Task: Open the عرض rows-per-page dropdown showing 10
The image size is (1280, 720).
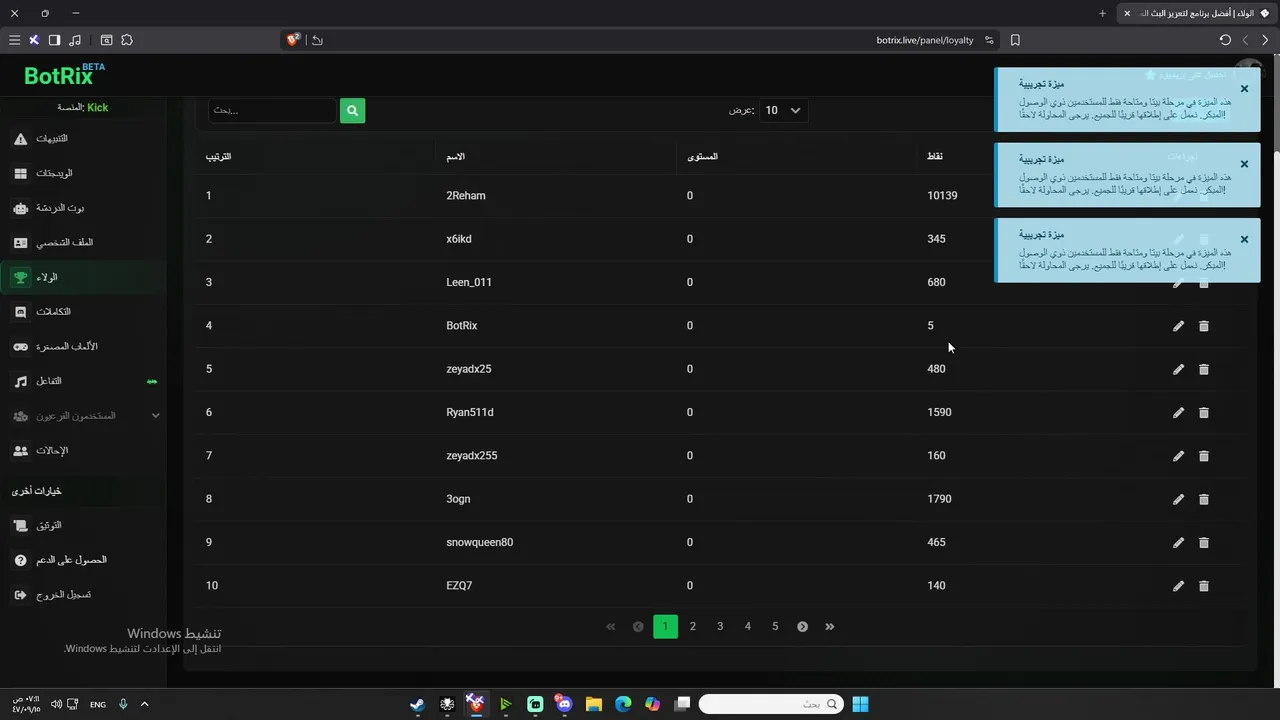Action: pyautogui.click(x=783, y=110)
